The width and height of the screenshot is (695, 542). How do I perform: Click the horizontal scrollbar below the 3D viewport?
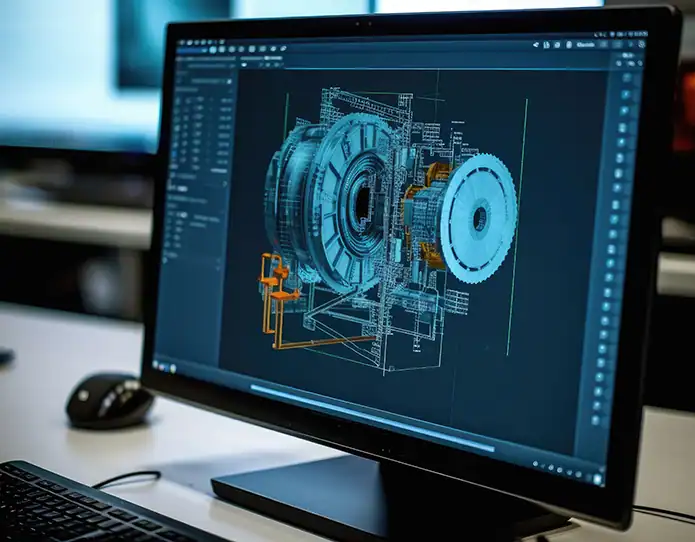coord(372,417)
